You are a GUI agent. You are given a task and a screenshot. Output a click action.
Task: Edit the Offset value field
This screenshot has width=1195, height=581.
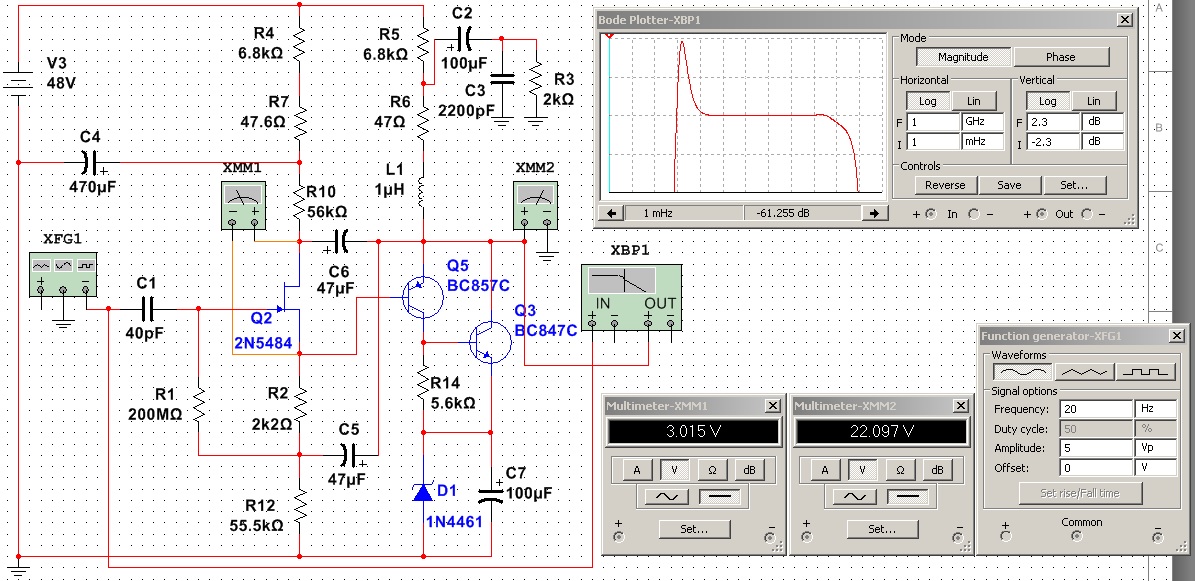point(1096,467)
